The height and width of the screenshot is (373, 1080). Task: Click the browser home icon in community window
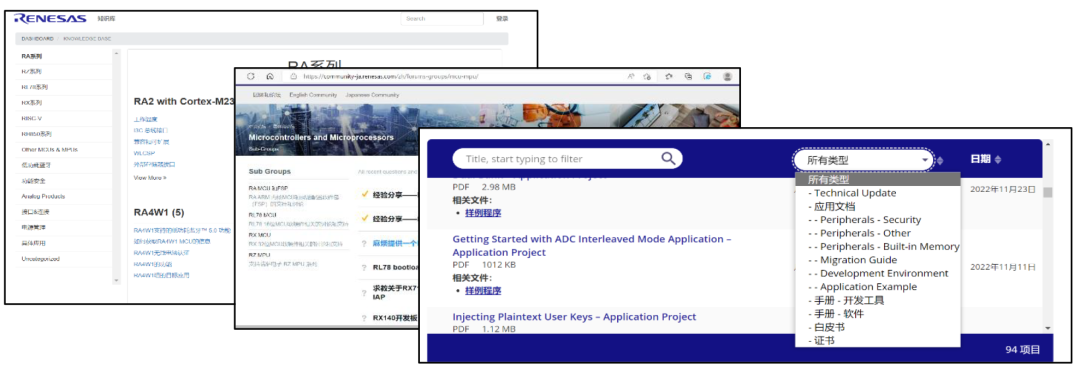[x=271, y=76]
